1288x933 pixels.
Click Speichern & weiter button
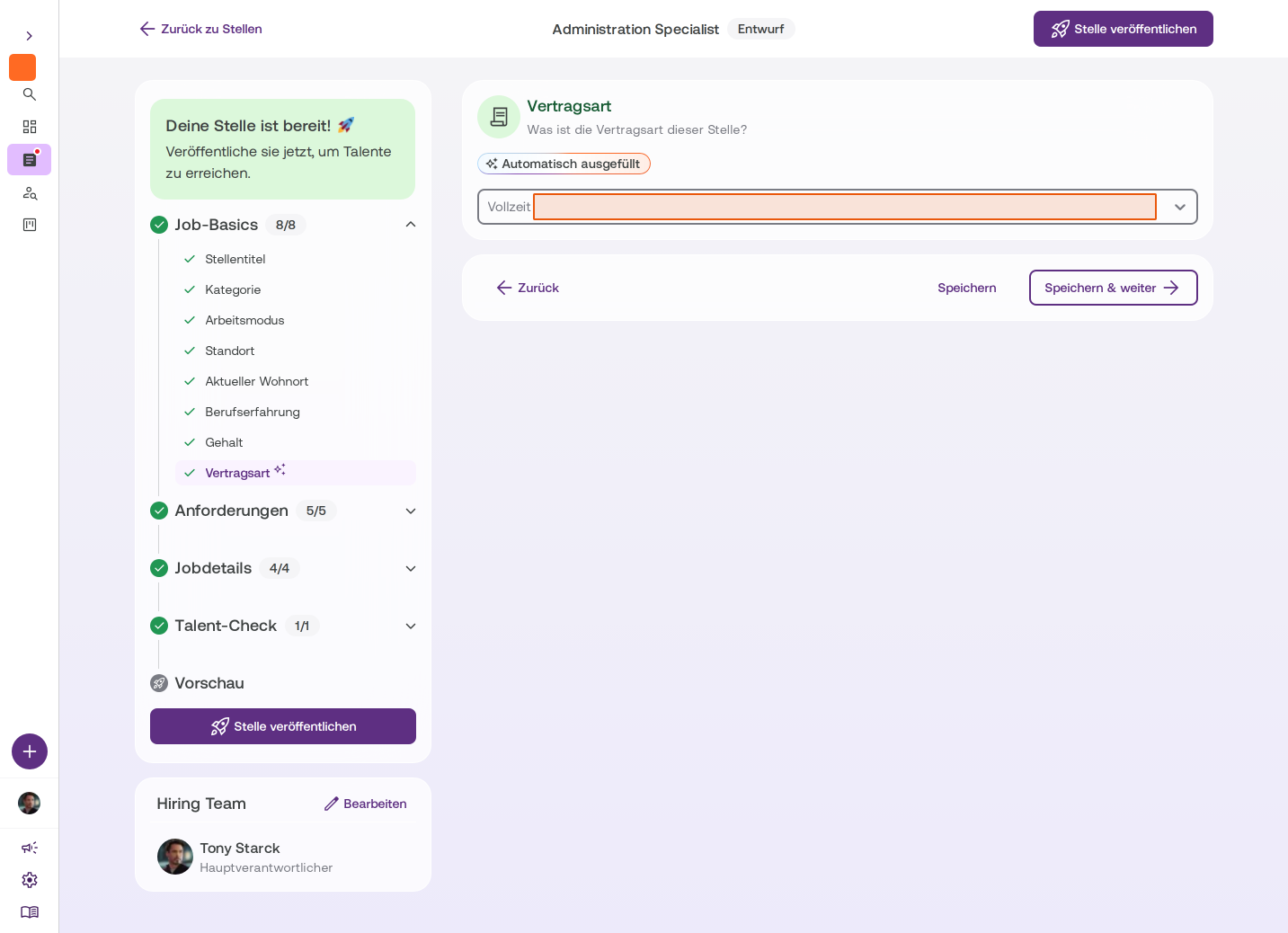coord(1113,288)
